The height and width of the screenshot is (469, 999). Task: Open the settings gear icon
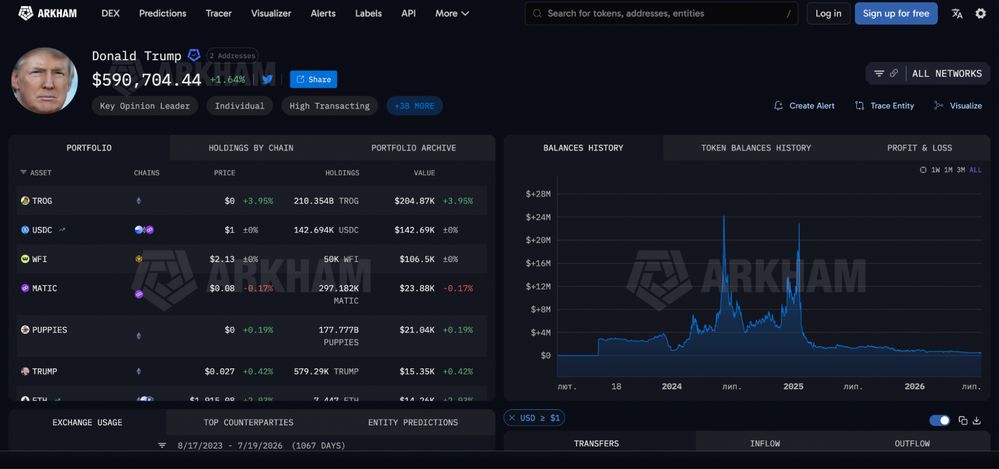981,13
